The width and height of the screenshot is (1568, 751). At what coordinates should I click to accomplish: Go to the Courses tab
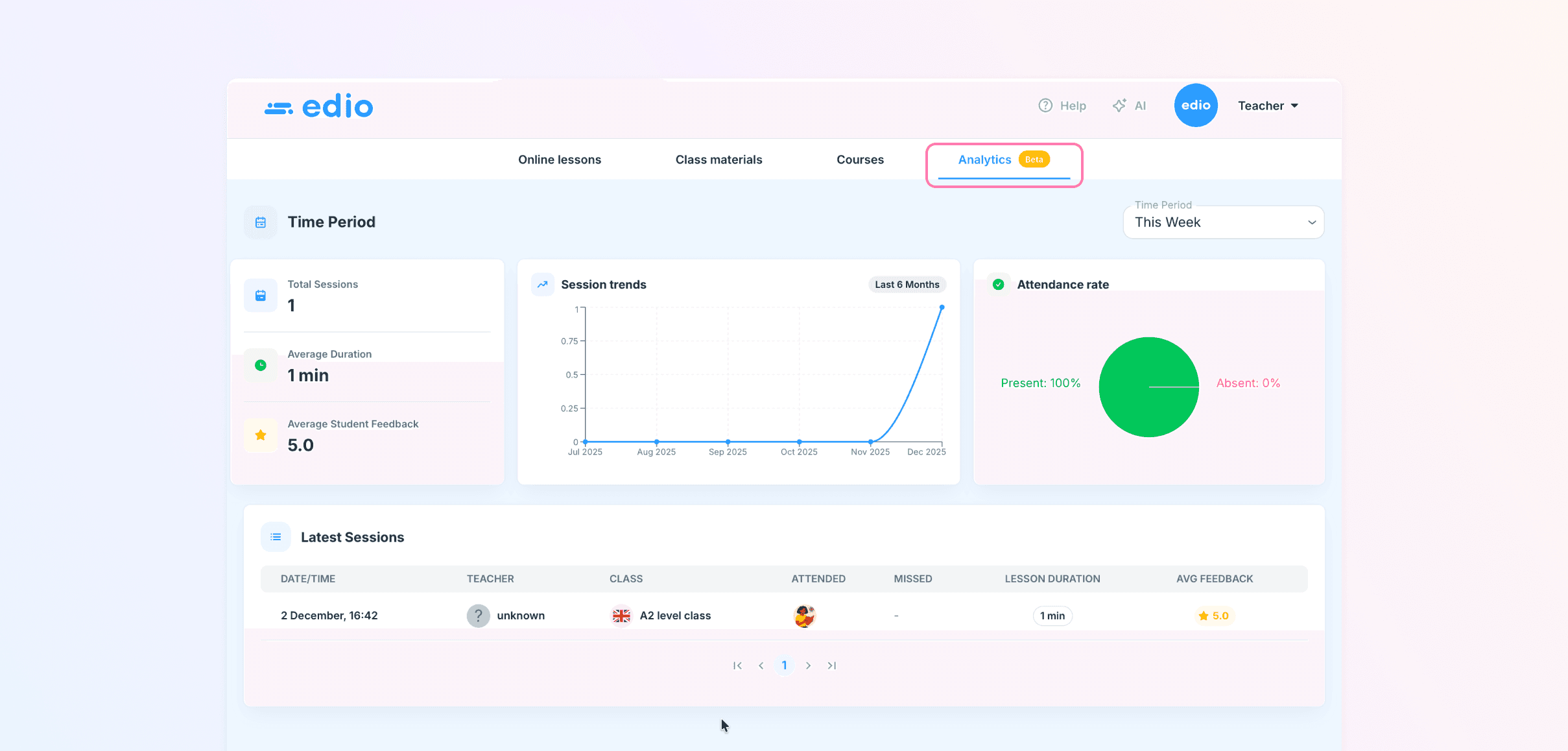[860, 160]
